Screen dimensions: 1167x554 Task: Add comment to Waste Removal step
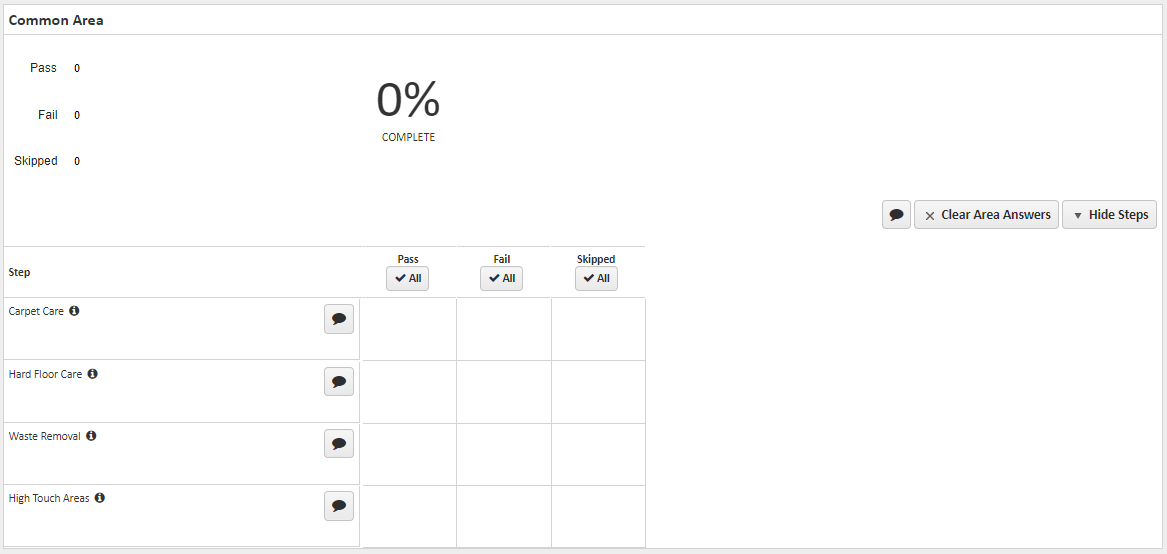[x=339, y=444]
